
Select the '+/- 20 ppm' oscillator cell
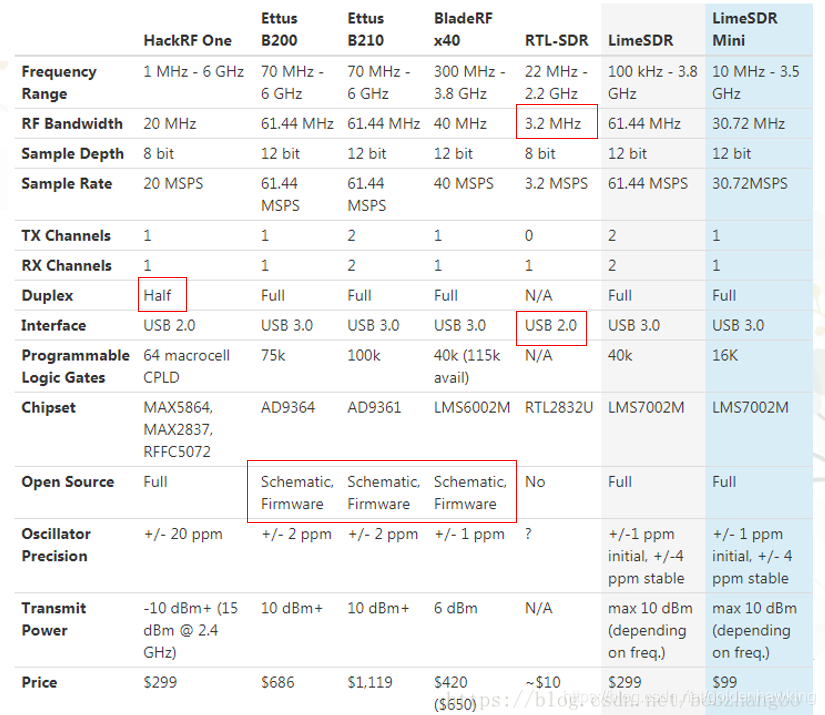(x=183, y=534)
